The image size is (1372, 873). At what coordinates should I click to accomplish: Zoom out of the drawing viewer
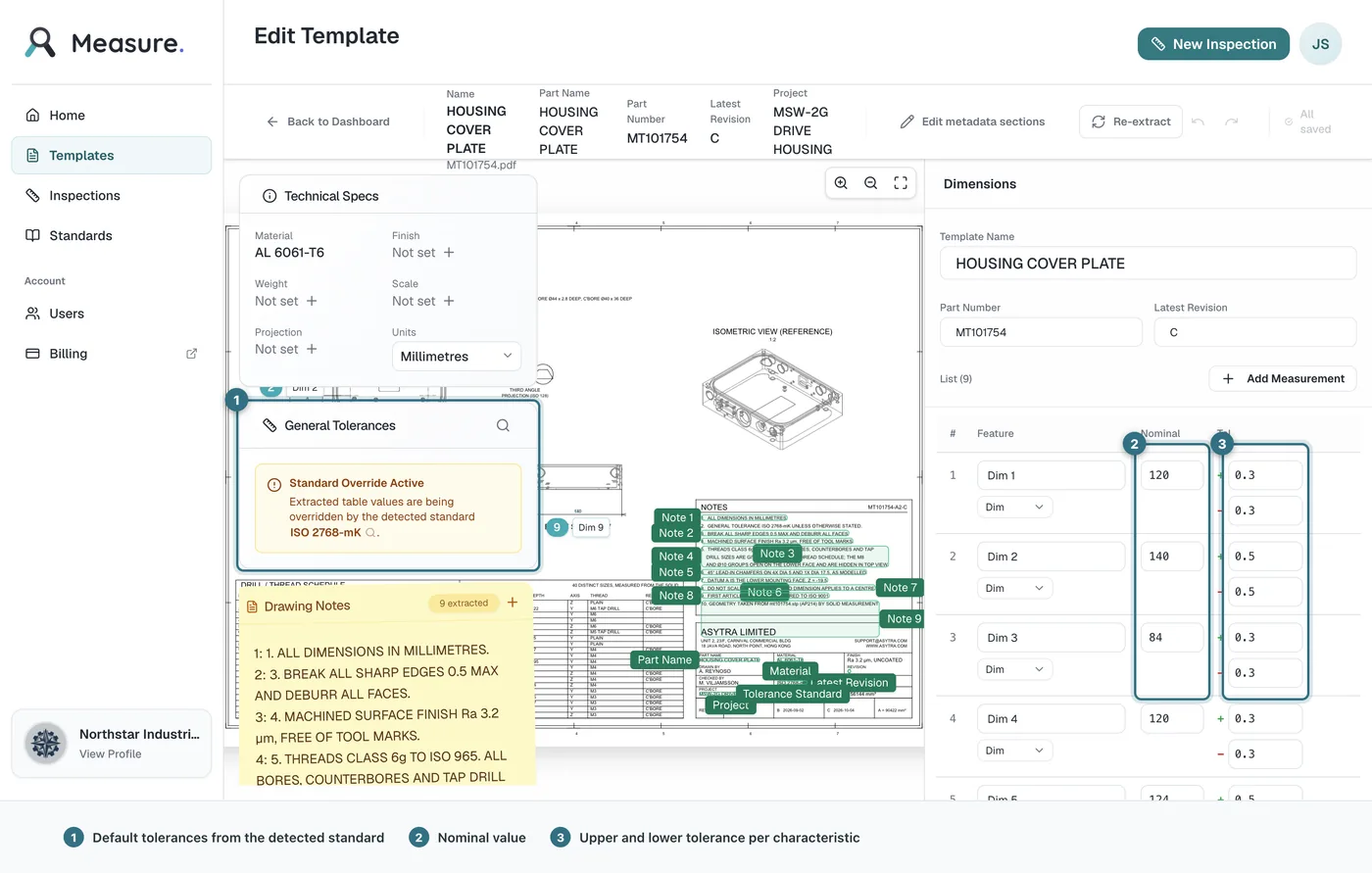click(x=870, y=183)
